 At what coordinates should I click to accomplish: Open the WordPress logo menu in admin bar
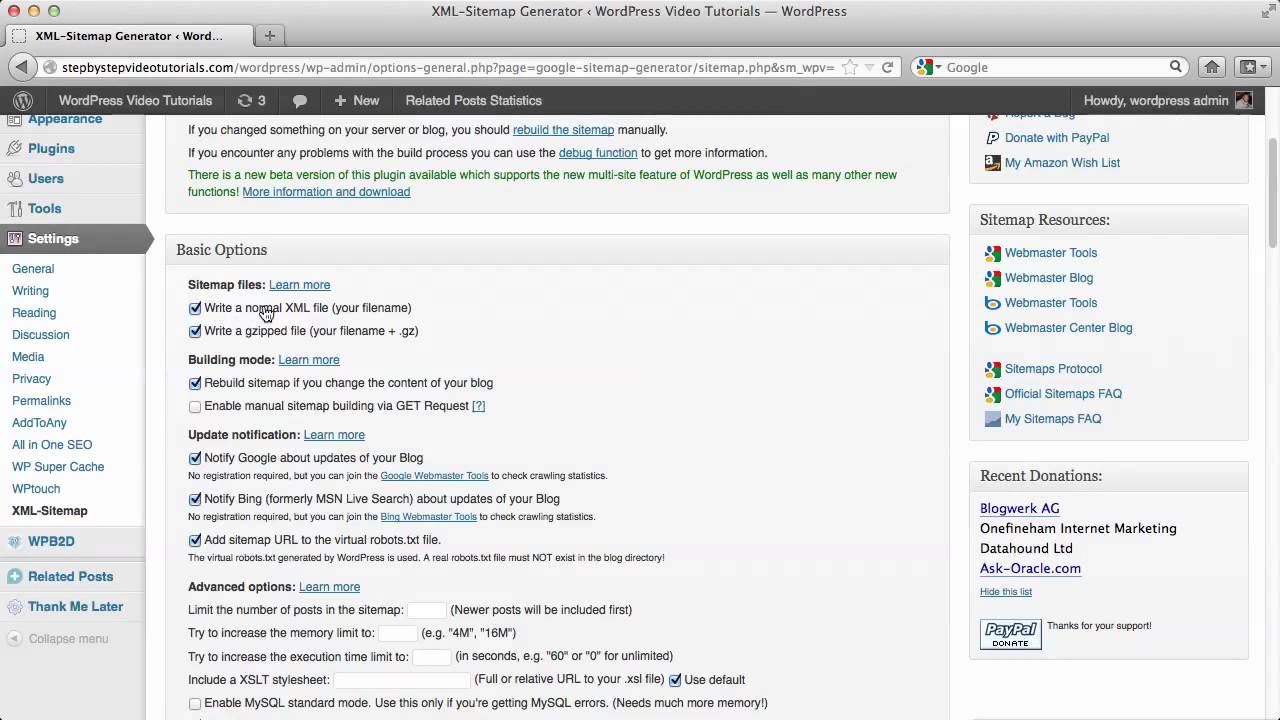(x=23, y=100)
